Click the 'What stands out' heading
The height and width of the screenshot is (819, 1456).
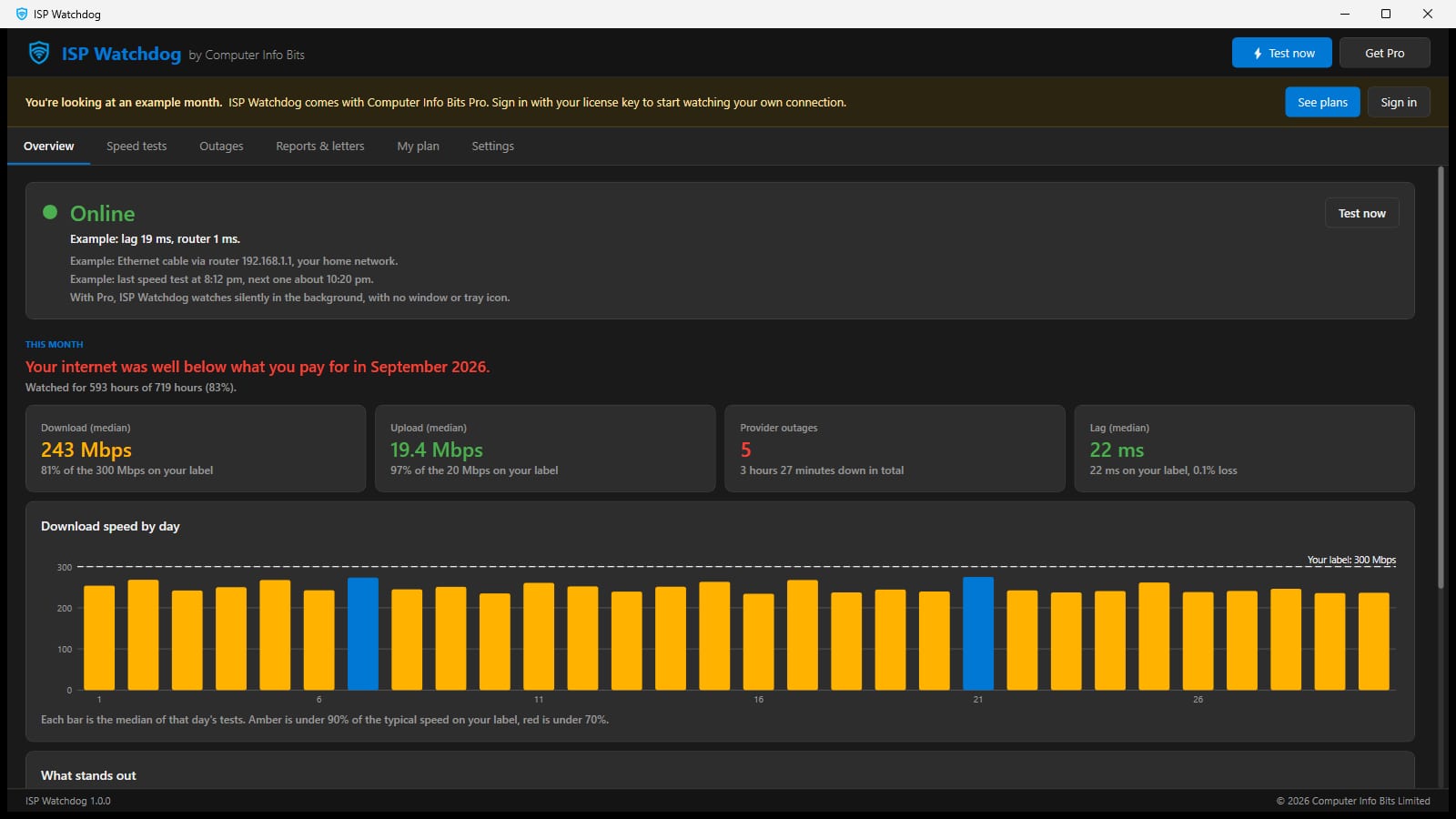[88, 775]
